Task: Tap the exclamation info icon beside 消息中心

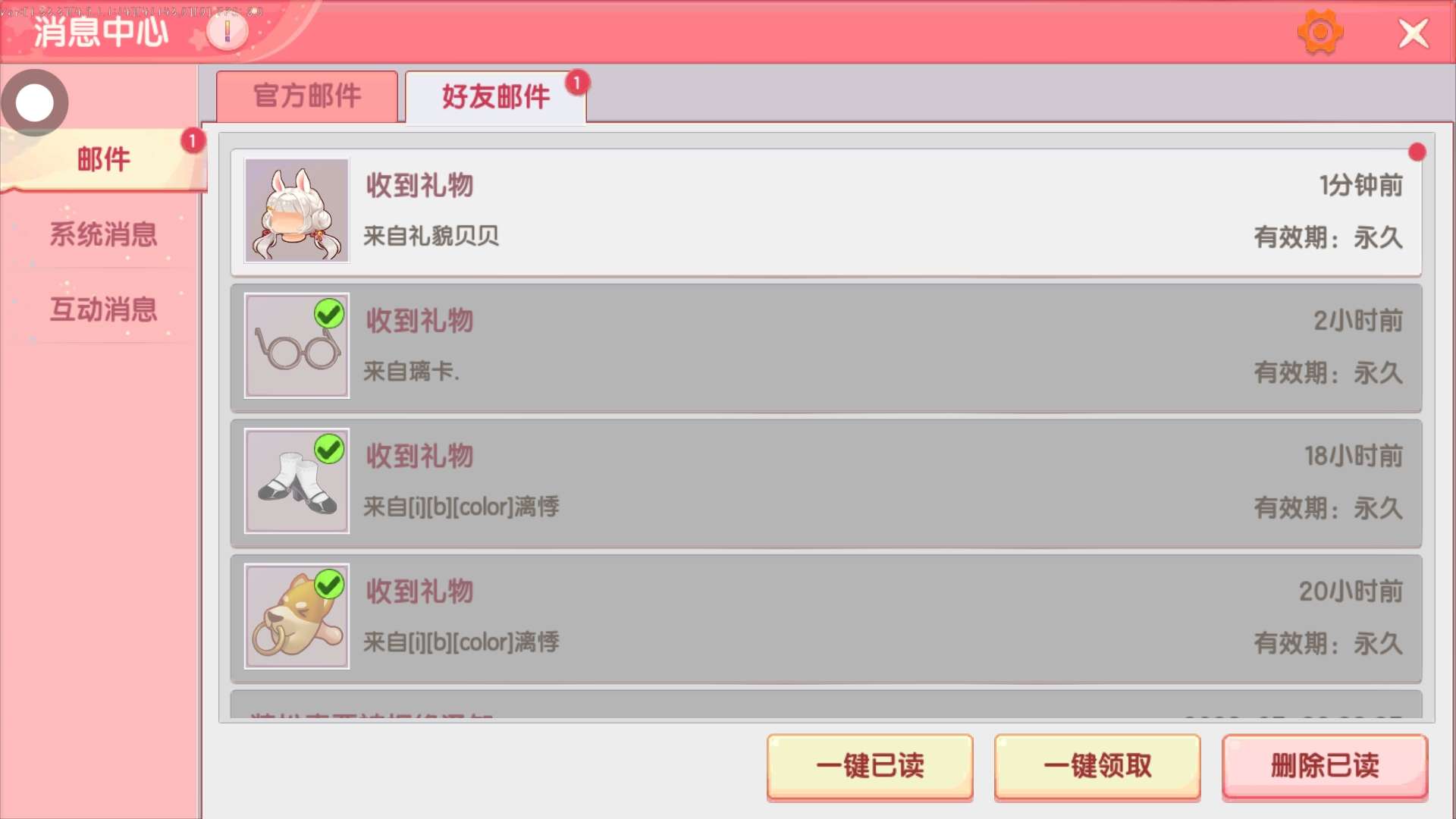Action: 227,32
